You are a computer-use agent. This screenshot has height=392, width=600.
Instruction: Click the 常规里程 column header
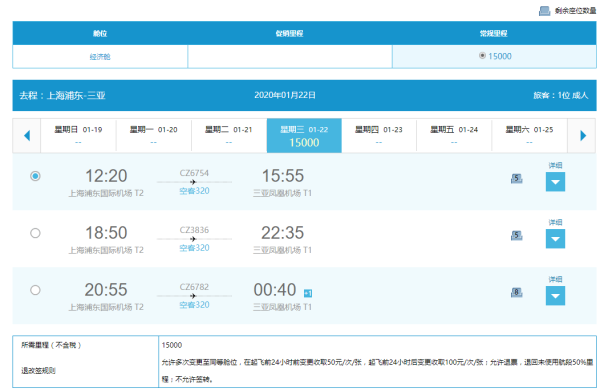[x=494, y=33]
